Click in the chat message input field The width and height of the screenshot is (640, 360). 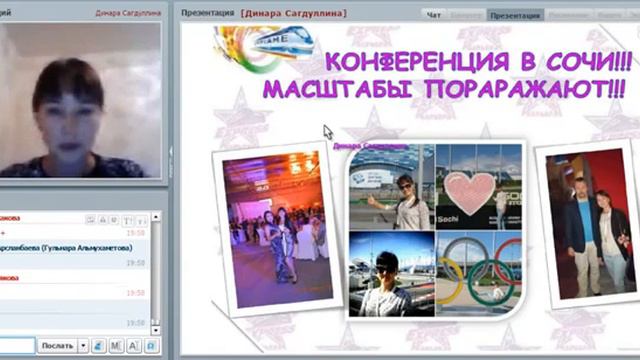pyautogui.click(x=17, y=346)
